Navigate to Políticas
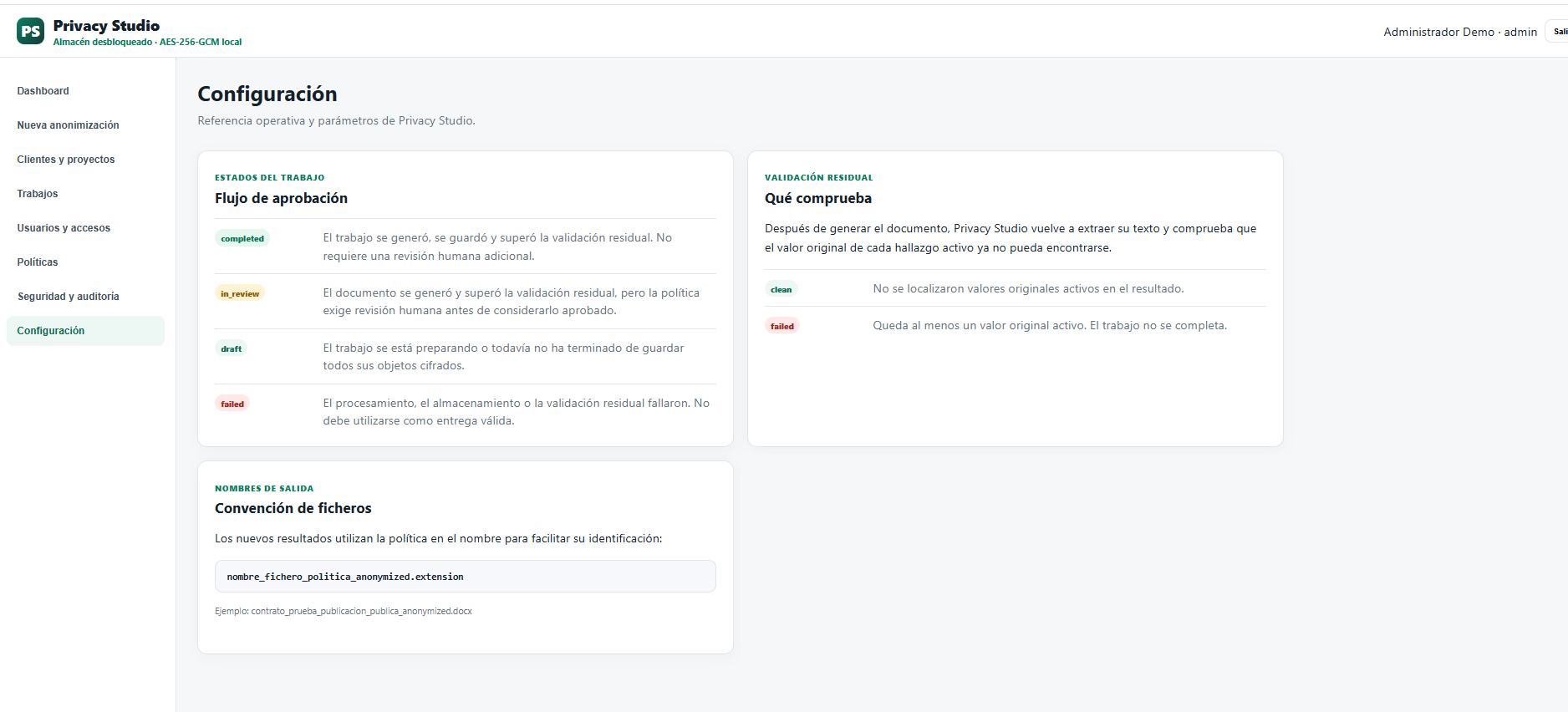 (x=38, y=262)
